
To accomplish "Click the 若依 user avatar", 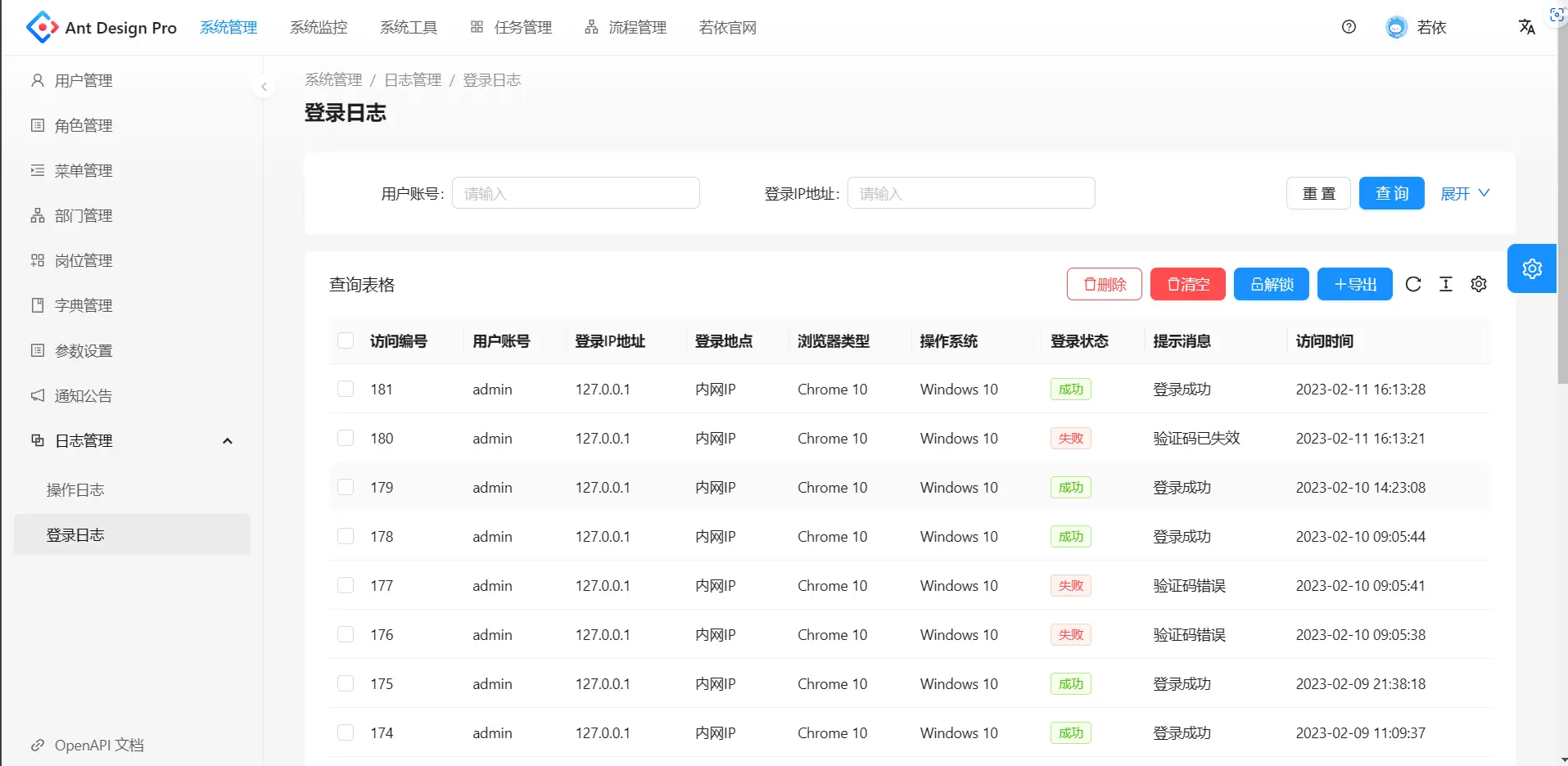I will pyautogui.click(x=1396, y=27).
